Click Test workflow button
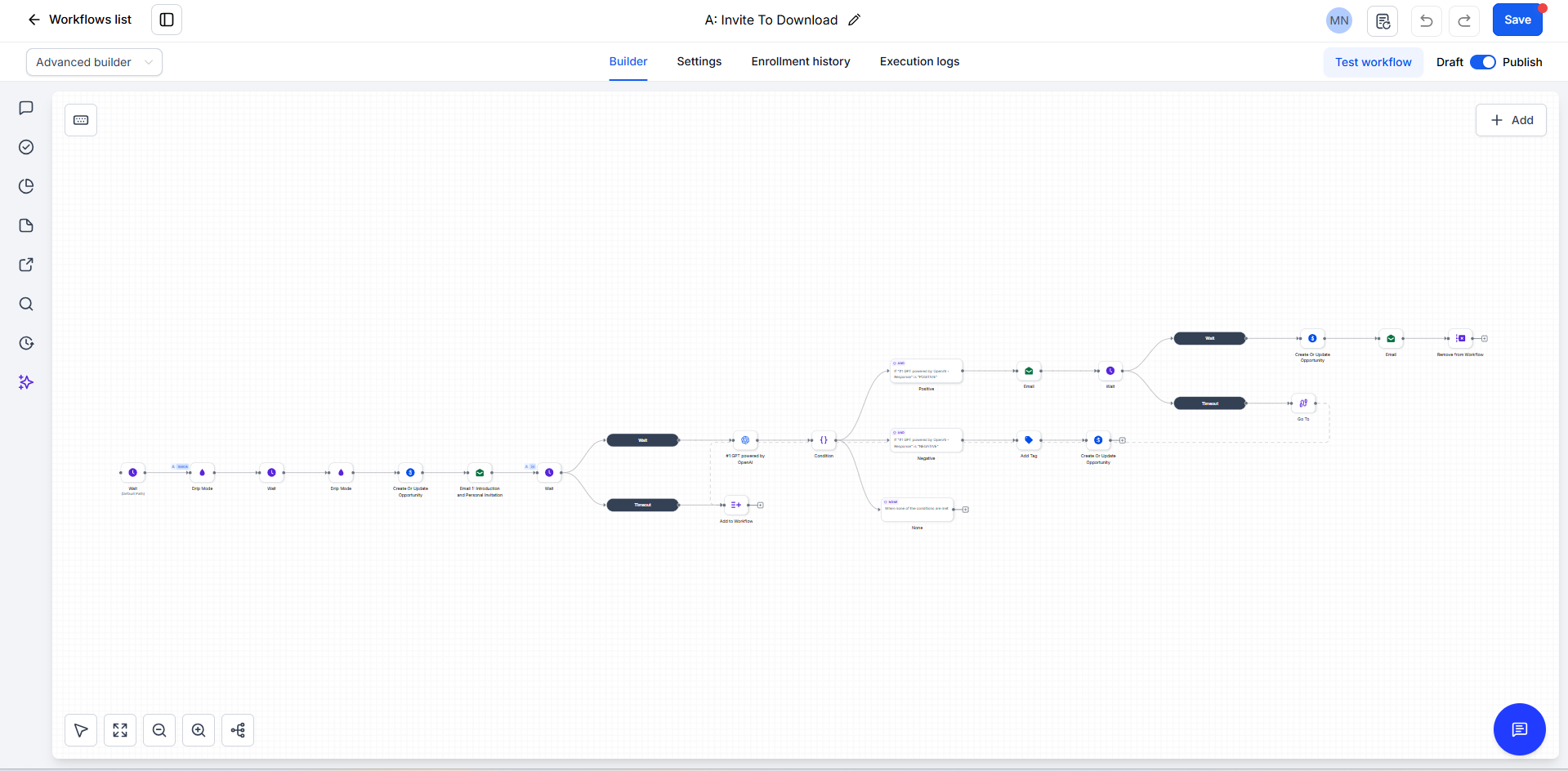 [1373, 62]
